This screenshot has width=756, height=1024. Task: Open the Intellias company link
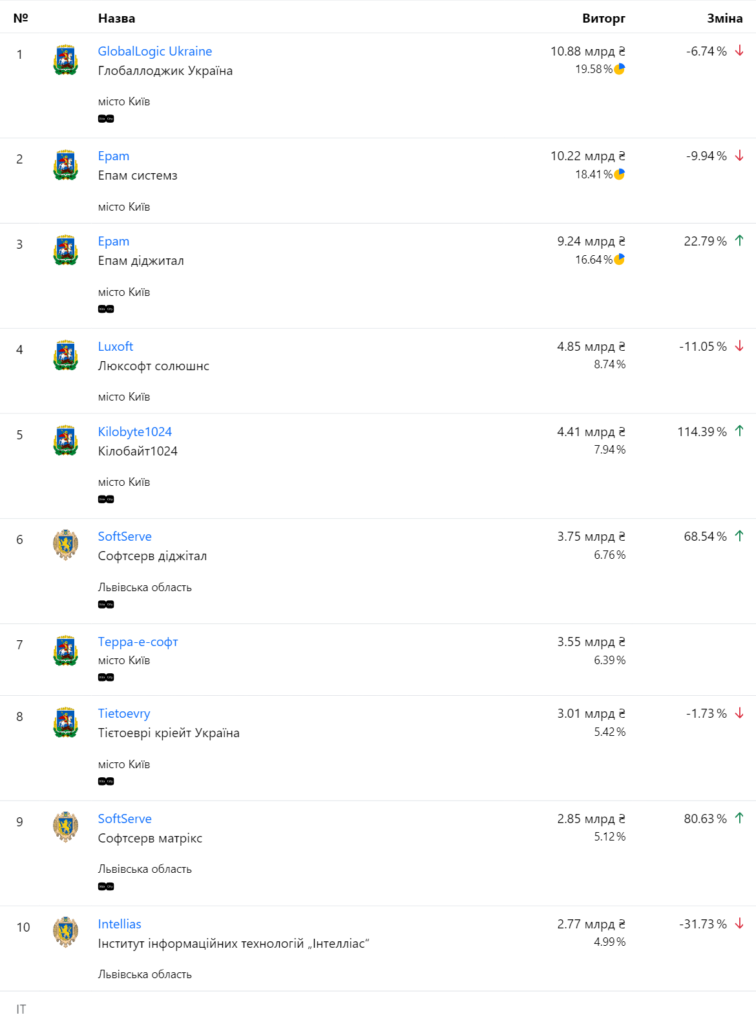click(x=119, y=923)
